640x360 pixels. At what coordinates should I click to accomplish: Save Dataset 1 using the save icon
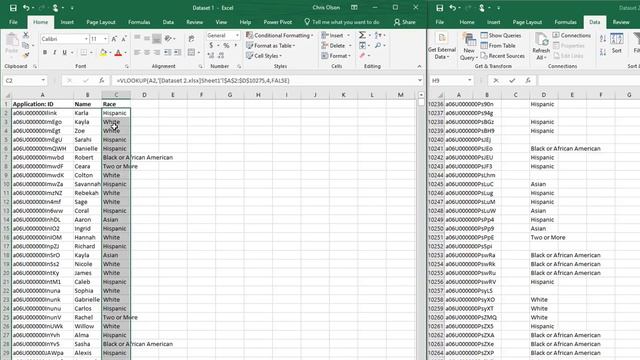click(x=13, y=8)
